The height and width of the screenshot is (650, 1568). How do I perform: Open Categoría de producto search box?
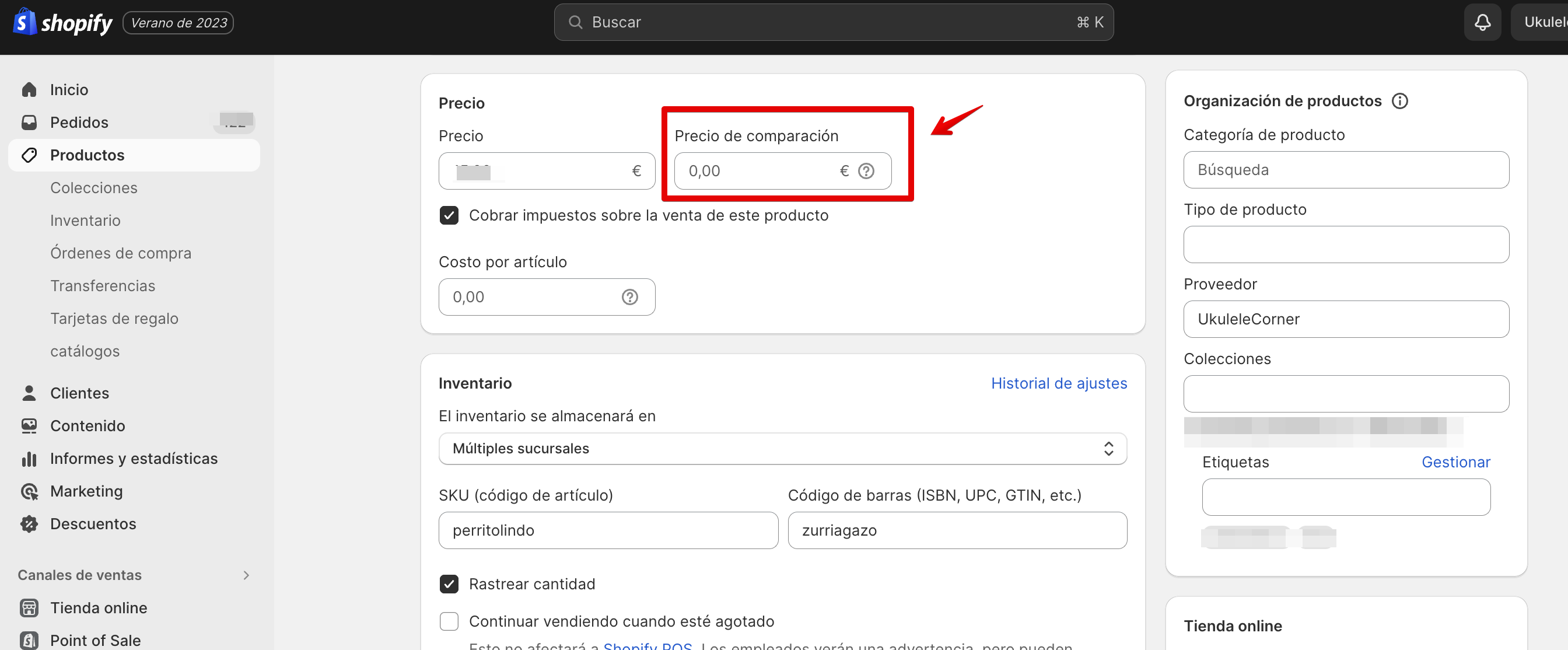1345,170
